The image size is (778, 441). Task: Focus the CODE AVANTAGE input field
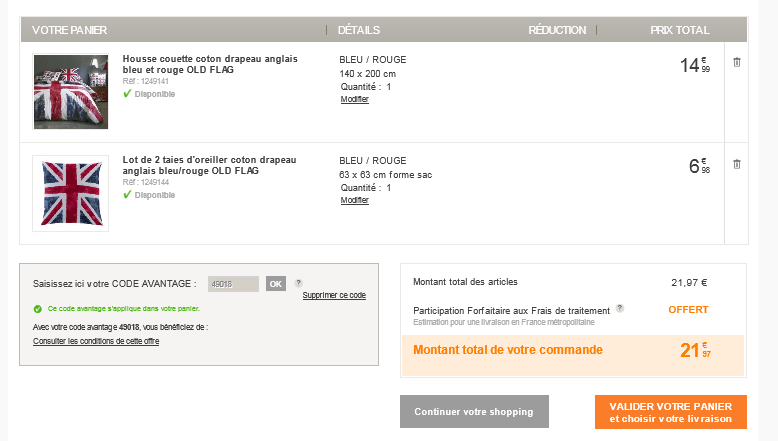233,284
